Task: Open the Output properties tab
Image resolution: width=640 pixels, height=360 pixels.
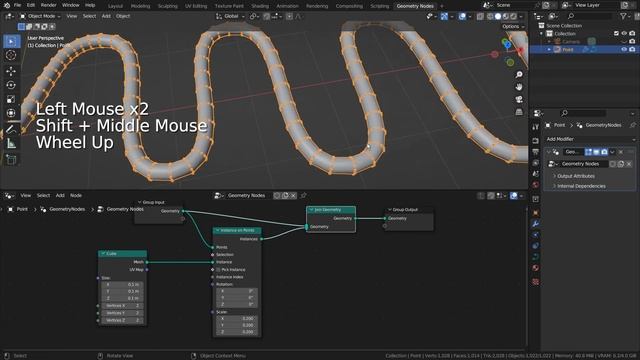Action: pos(536,152)
